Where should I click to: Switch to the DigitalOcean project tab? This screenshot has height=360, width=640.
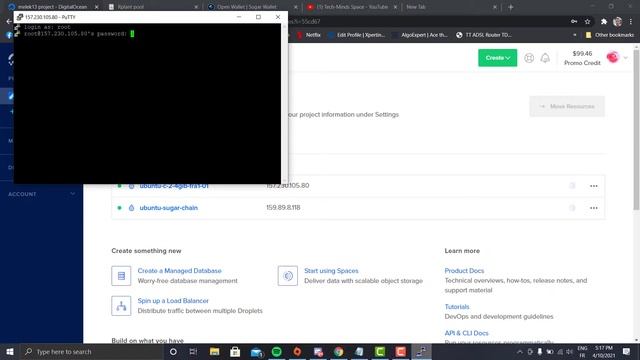52,7
